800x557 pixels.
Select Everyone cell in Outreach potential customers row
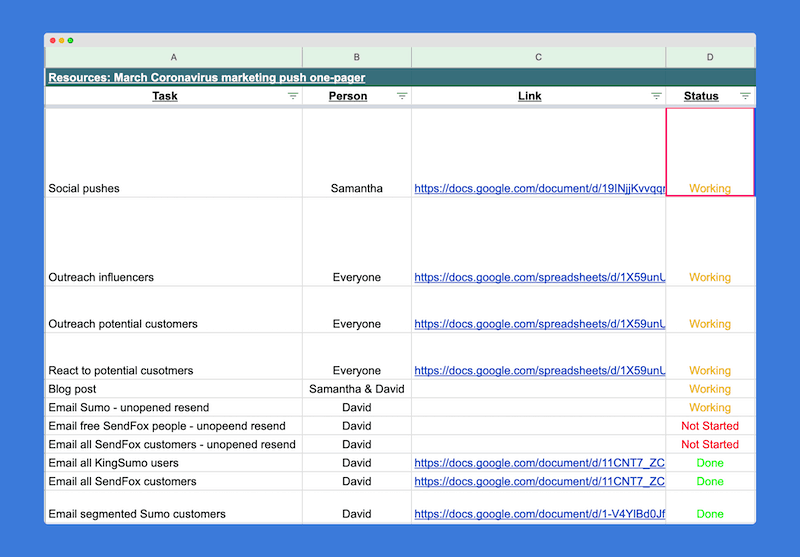[357, 310]
